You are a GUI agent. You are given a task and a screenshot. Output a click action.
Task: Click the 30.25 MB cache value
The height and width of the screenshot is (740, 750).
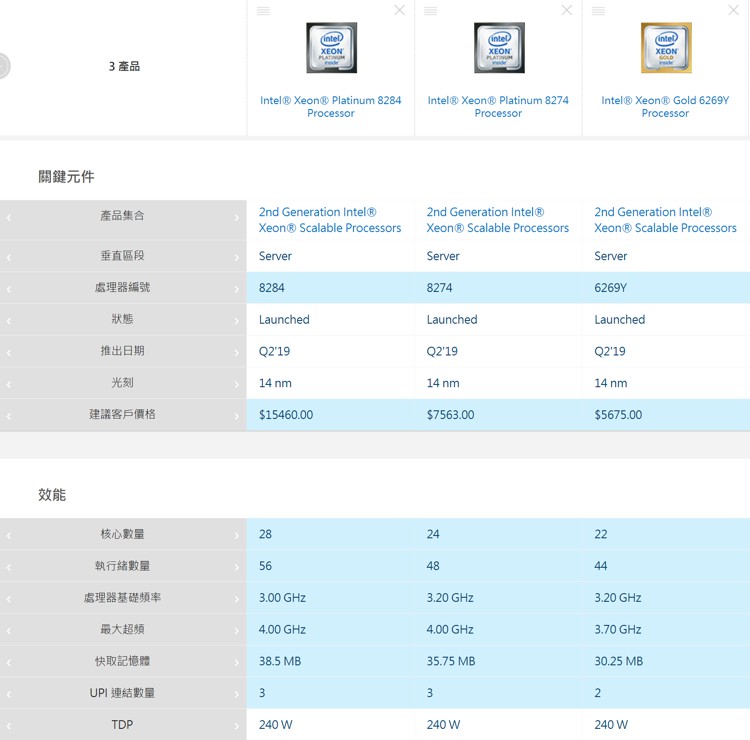(619, 661)
